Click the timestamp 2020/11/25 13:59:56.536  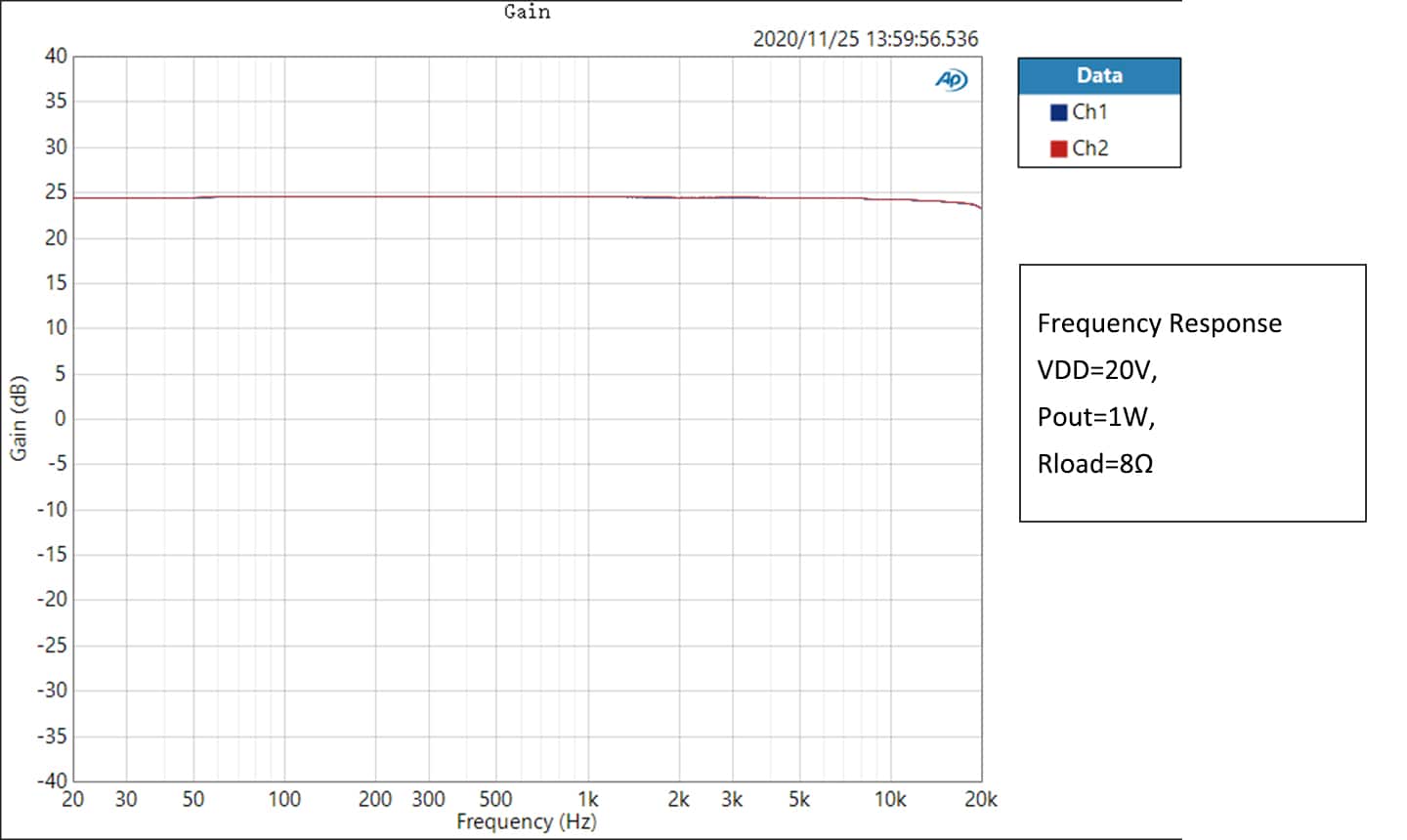point(866,39)
